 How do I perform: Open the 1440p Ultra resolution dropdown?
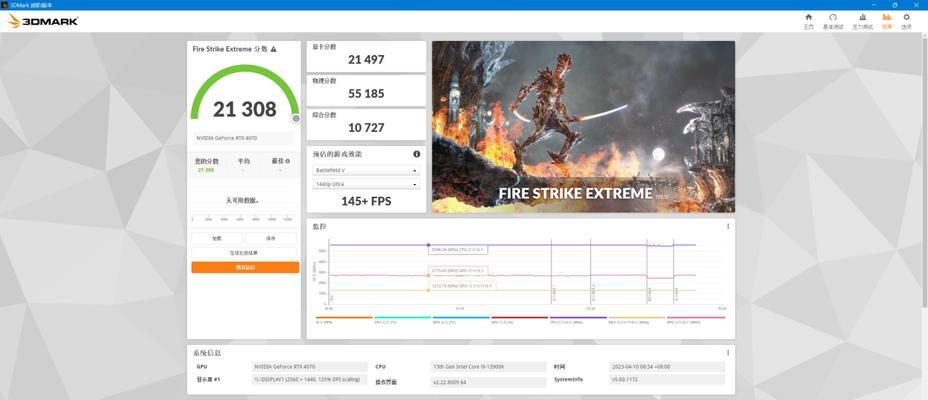tap(366, 185)
